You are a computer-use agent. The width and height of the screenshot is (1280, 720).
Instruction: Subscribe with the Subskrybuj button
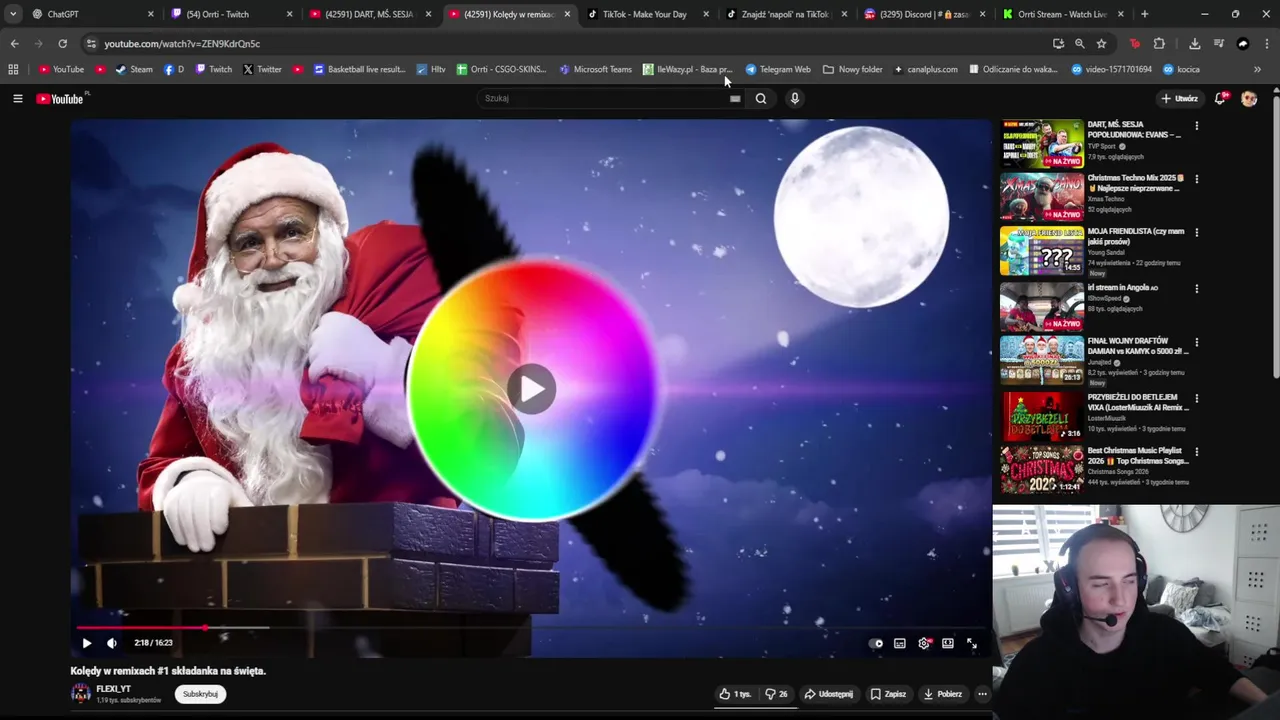tap(200, 694)
